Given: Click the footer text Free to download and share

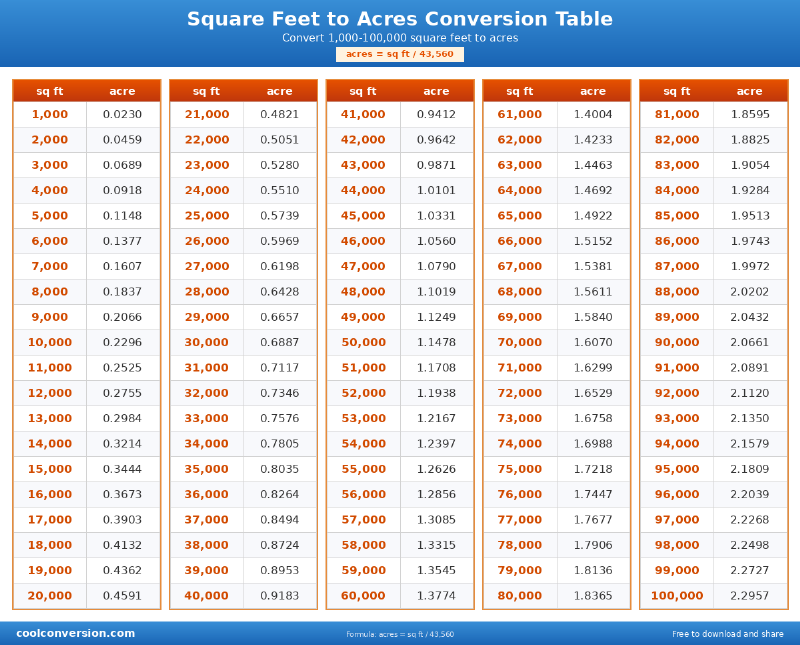Looking at the screenshot, I should 728,634.
